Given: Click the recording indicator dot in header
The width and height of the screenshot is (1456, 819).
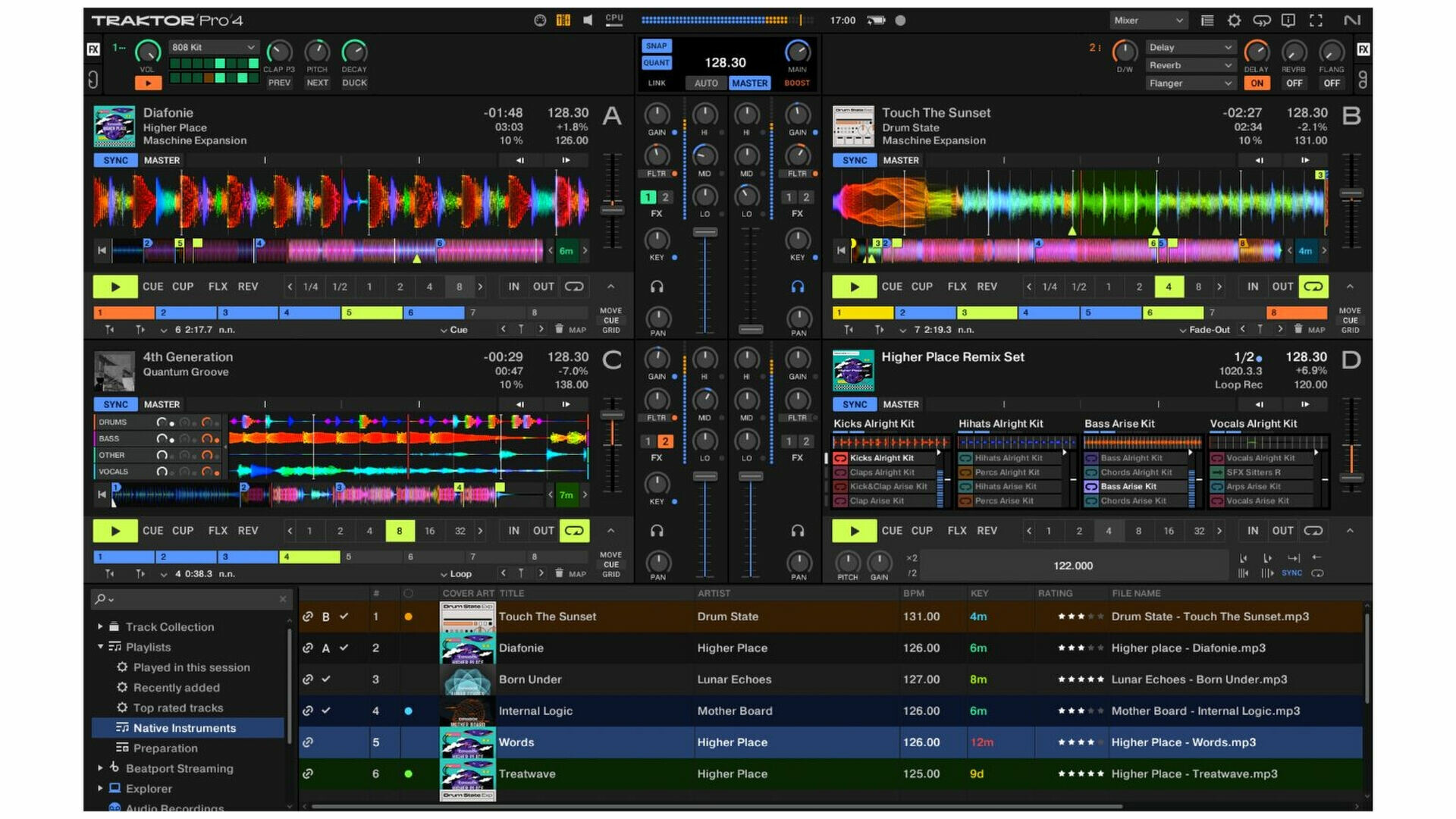Looking at the screenshot, I should coord(900,20).
